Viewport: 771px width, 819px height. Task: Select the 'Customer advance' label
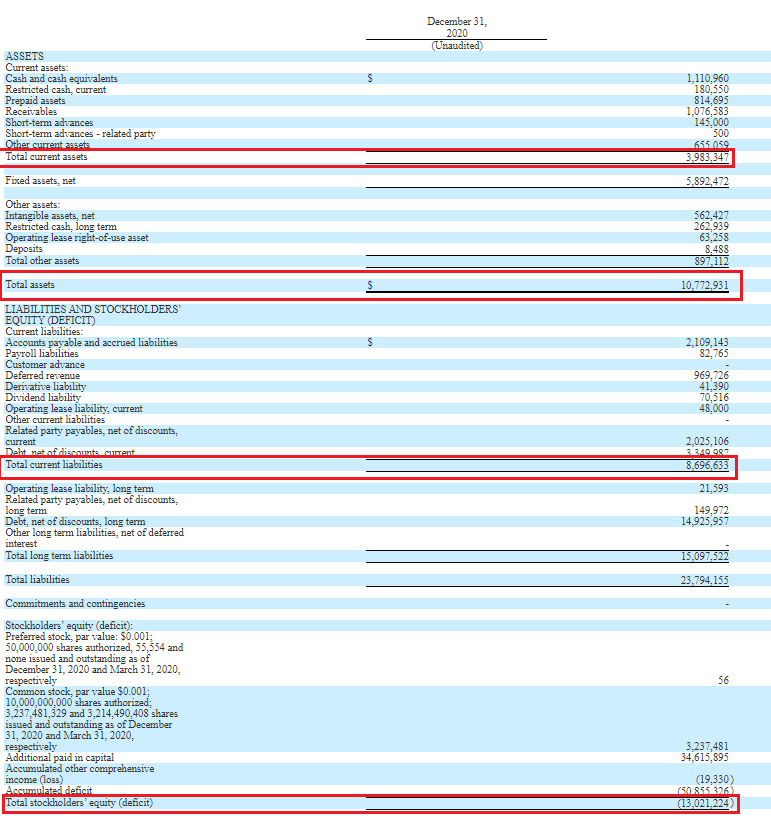45,365
